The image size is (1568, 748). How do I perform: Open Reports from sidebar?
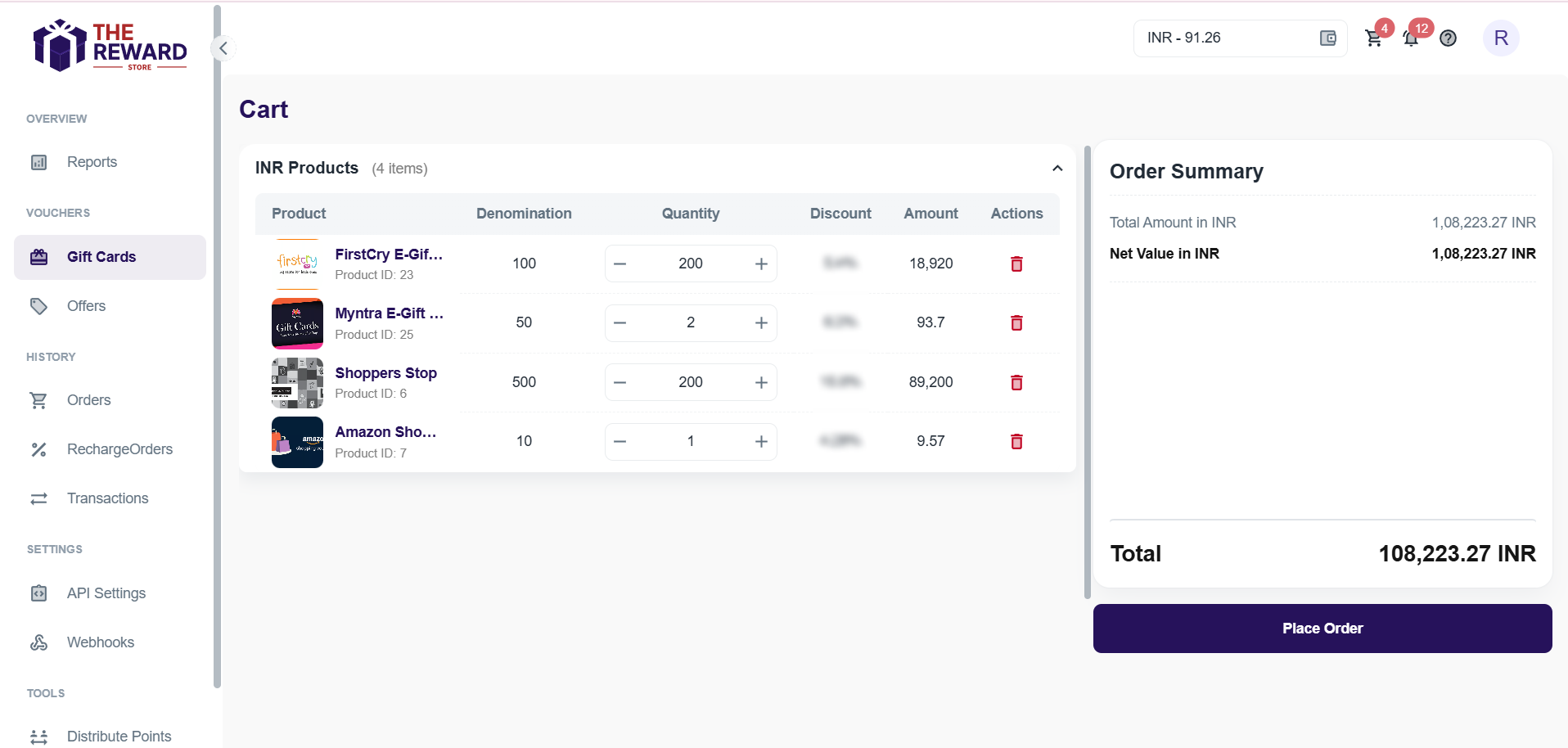coord(110,162)
